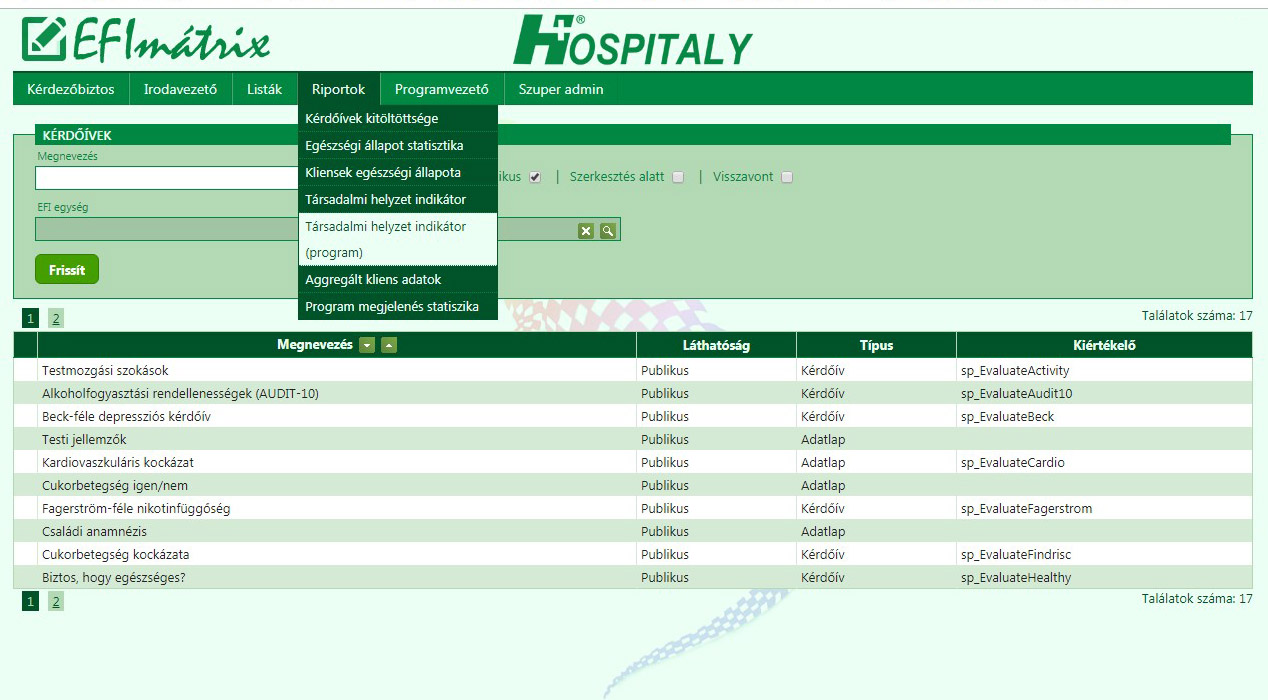Go to page 2 in top pager
Image resolution: width=1268 pixels, height=700 pixels.
coord(56,319)
